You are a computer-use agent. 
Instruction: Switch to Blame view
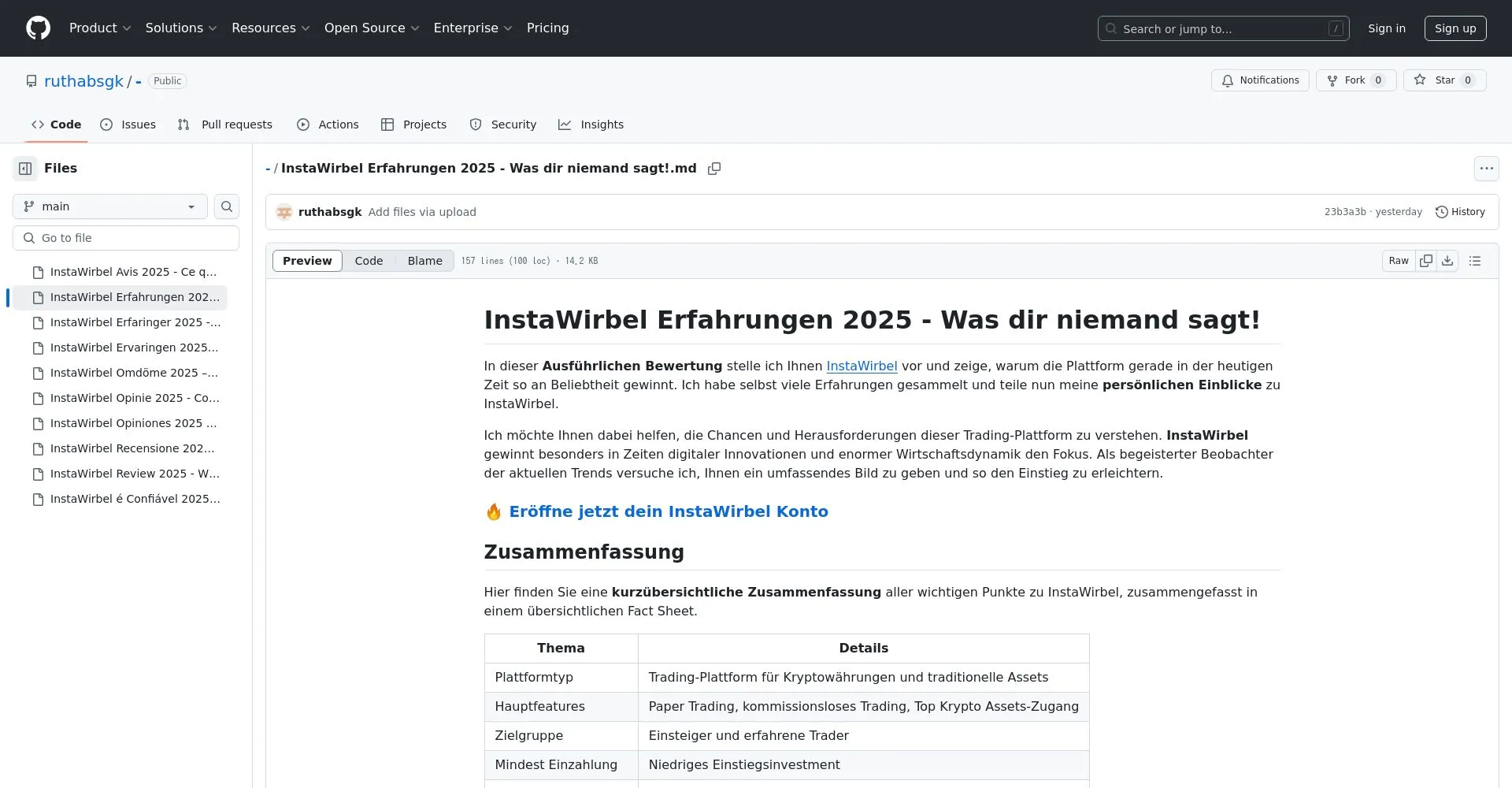pyautogui.click(x=424, y=261)
